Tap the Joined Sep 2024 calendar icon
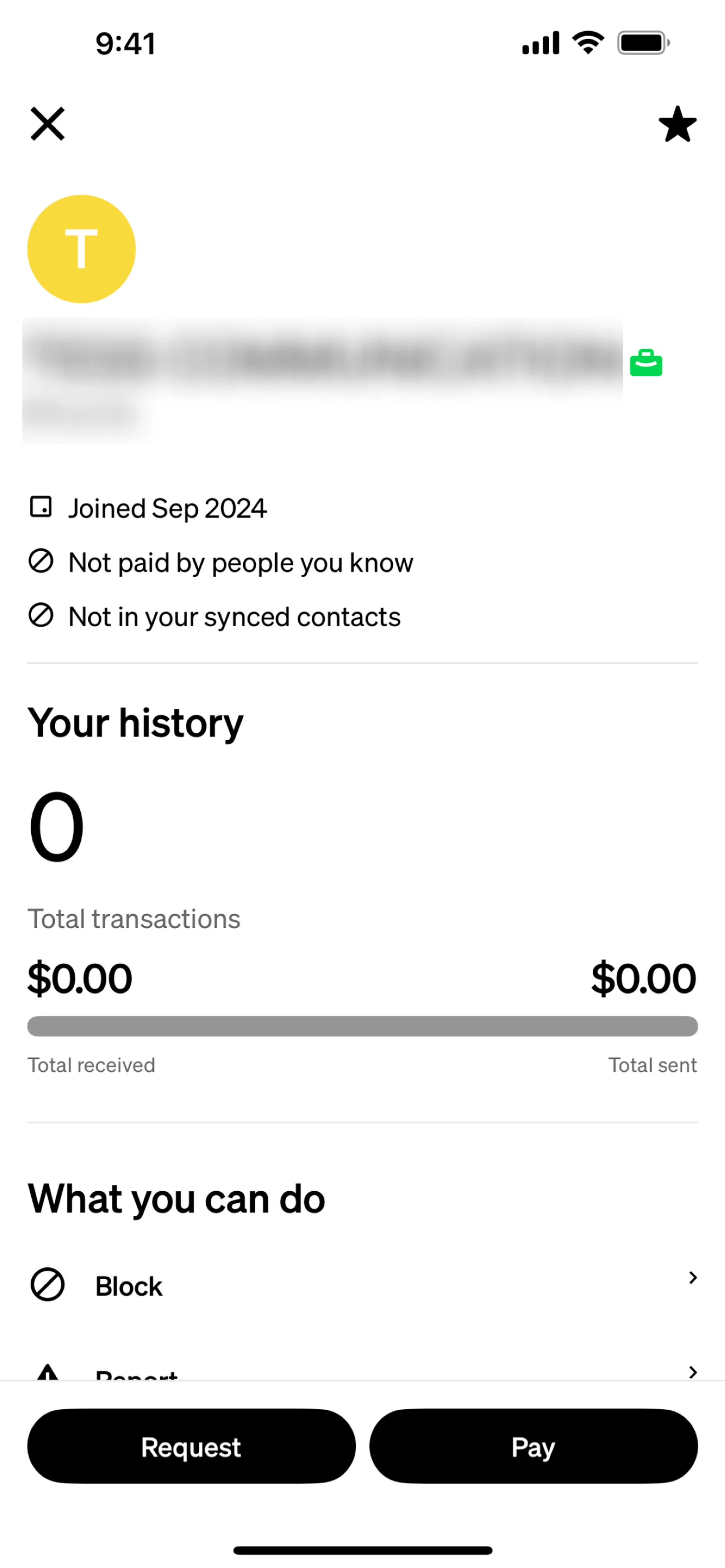725x1568 pixels. [x=41, y=507]
